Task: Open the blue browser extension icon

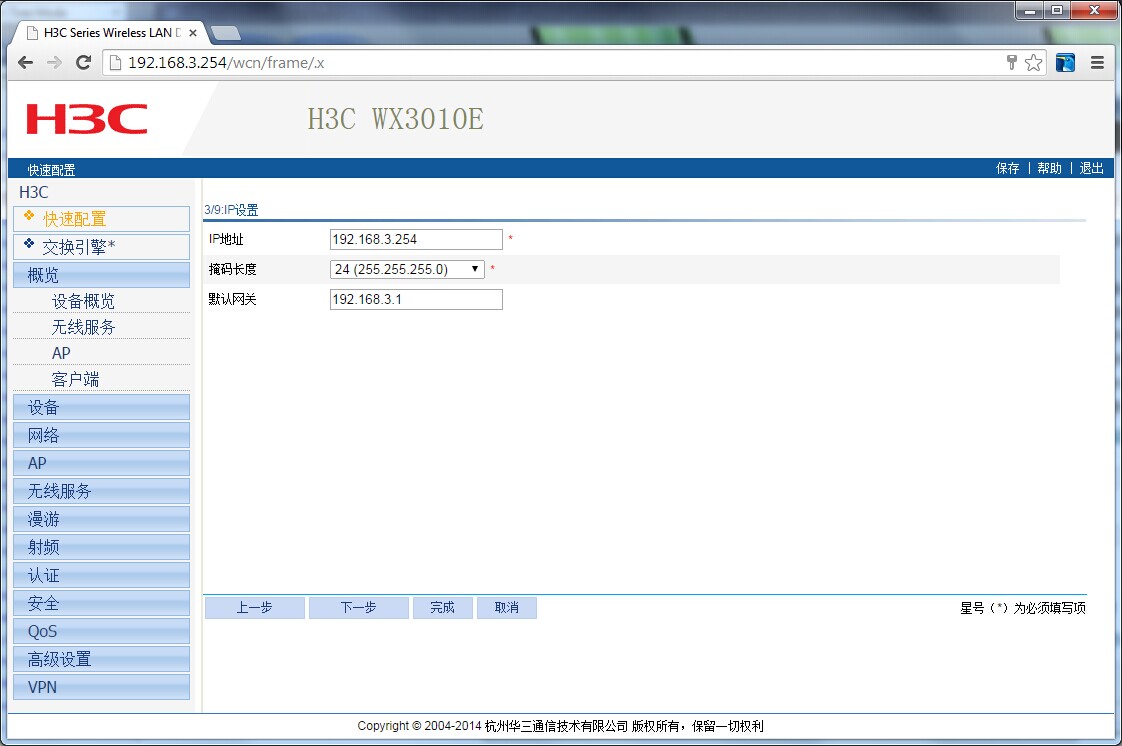Action: coord(1065,63)
